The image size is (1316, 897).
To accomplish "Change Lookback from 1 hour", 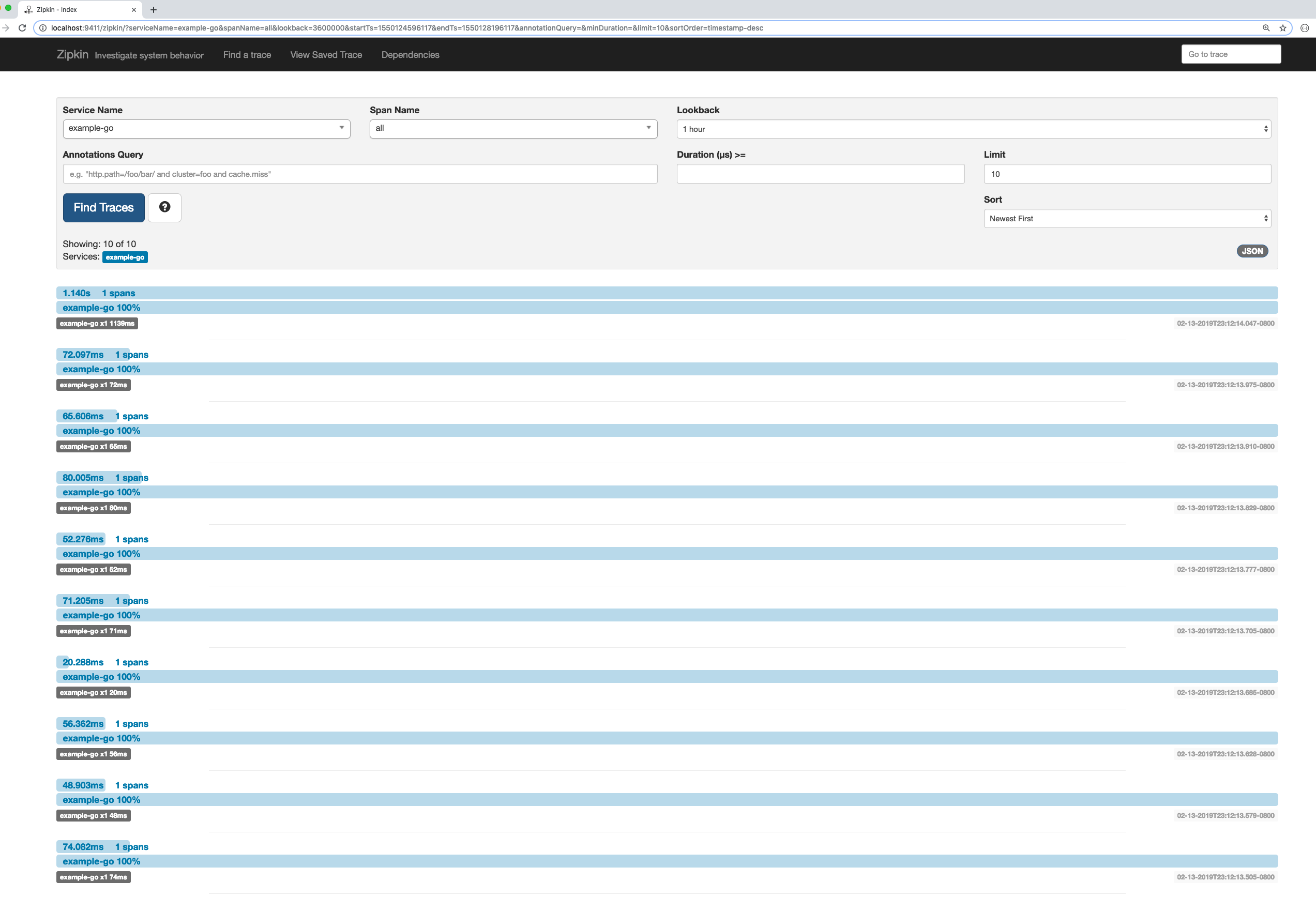I will point(973,129).
